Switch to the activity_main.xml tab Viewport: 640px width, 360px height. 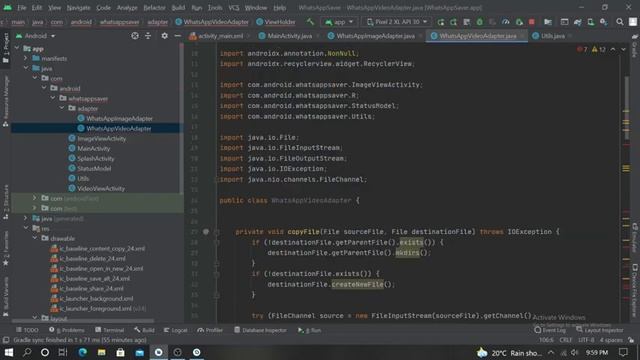pyautogui.click(x=220, y=36)
